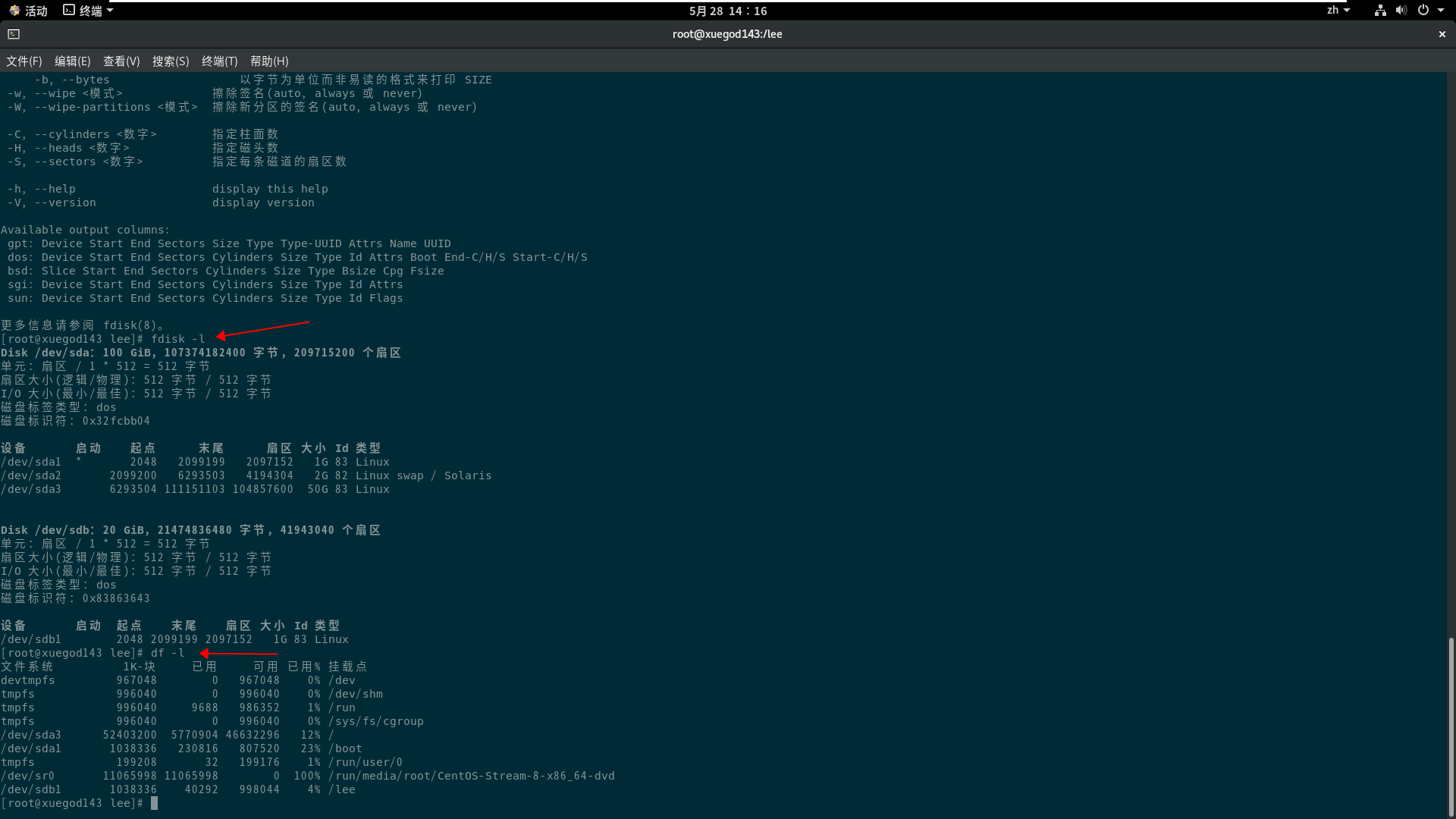This screenshot has width=1456, height=819.
Task: Expand the system menu arrow
Action: (x=1441, y=10)
